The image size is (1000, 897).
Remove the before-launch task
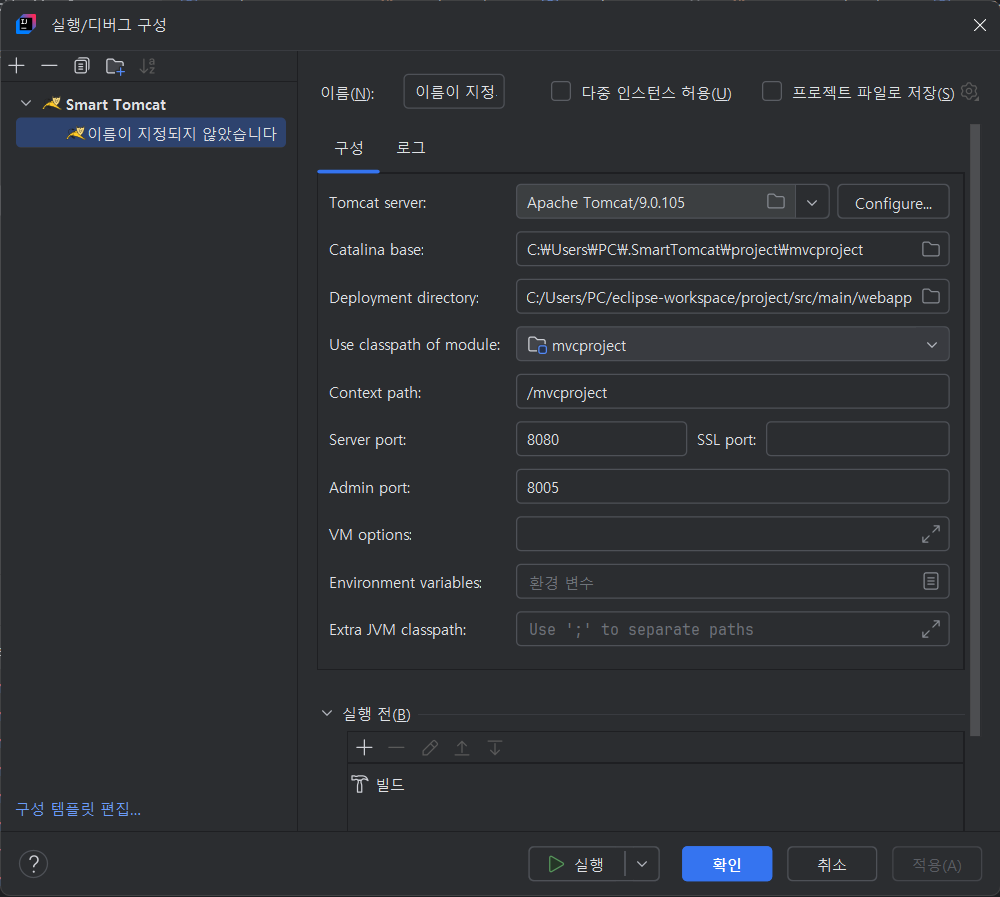coord(396,747)
